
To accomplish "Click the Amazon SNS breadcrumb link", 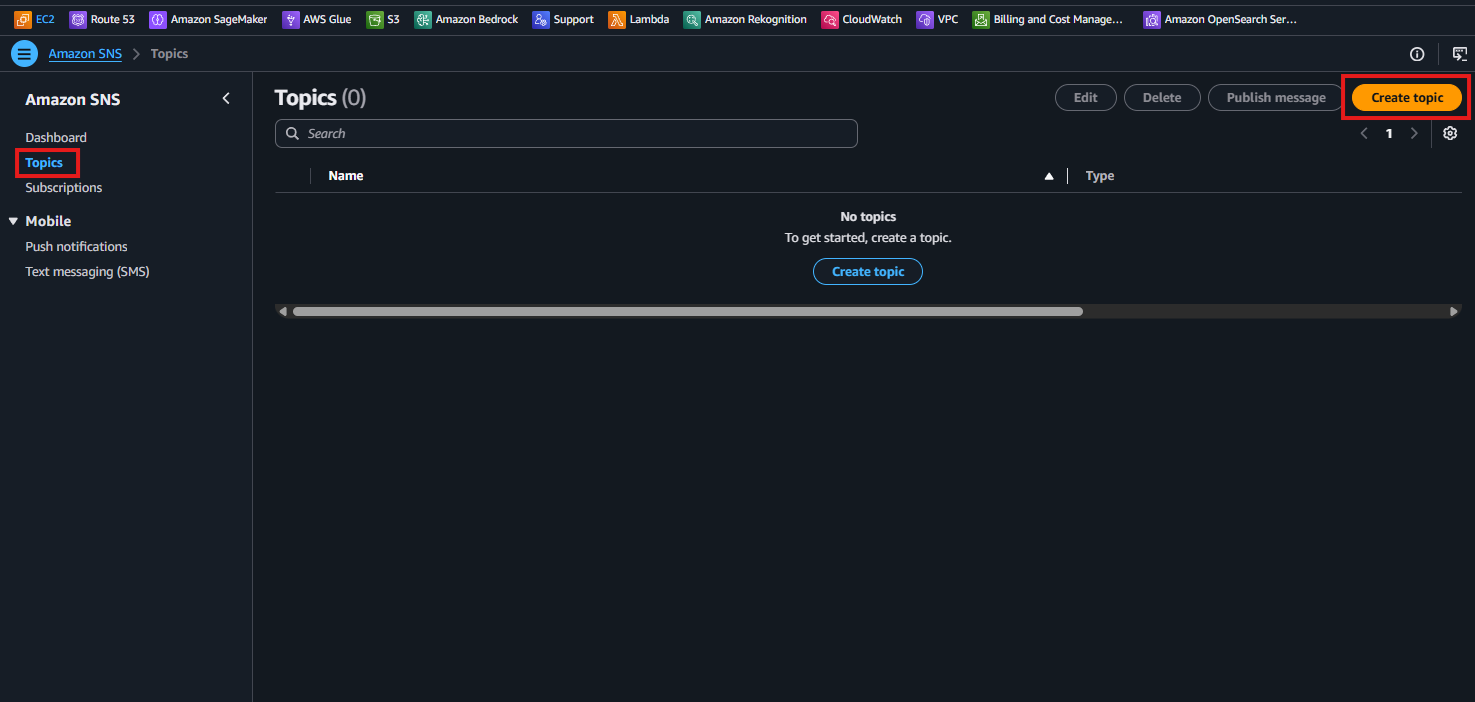I will 85,54.
